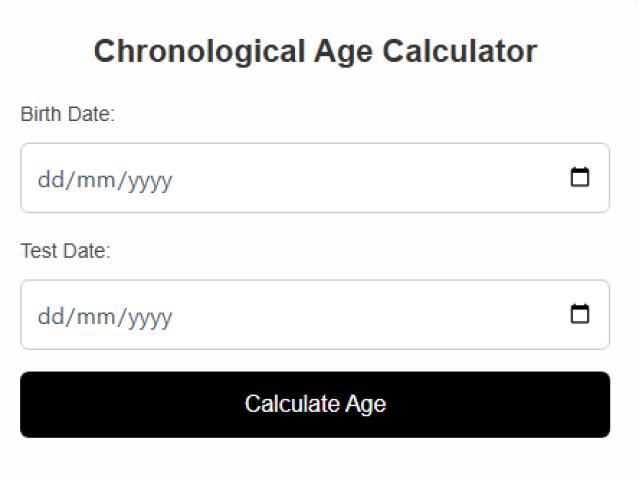The height and width of the screenshot is (480, 638).
Task: Open the Birth Date calendar picker icon
Action: [x=579, y=178]
